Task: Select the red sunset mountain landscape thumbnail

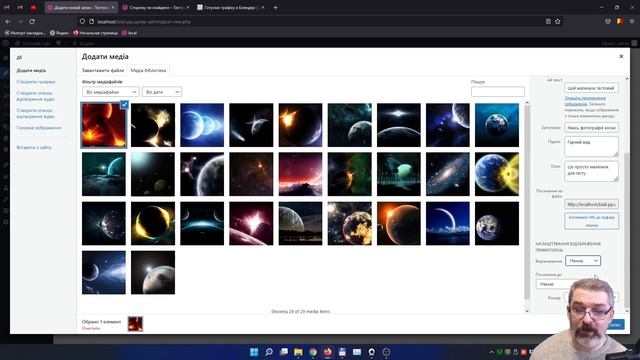Action: click(300, 174)
